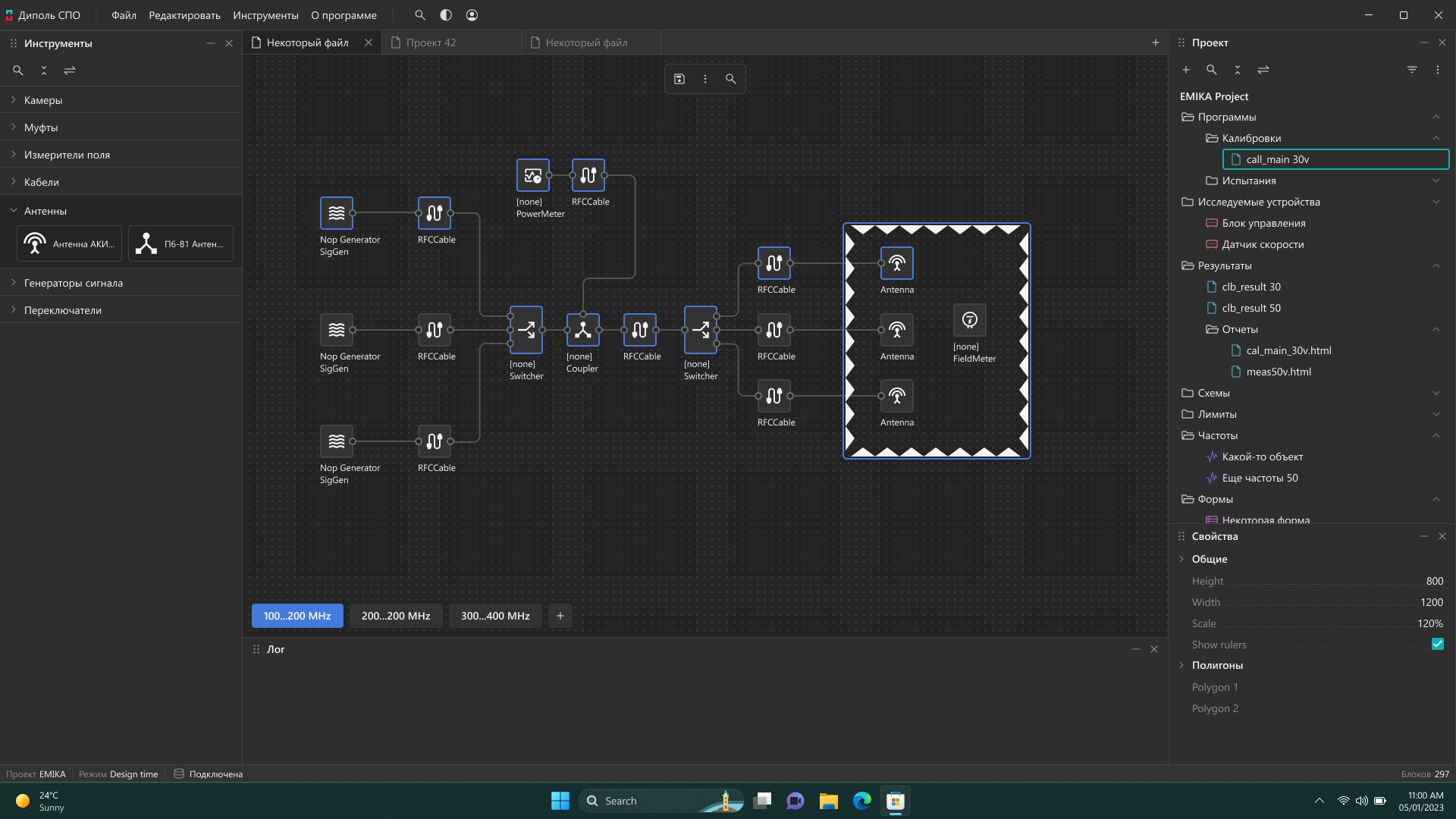The width and height of the screenshot is (1456, 819).
Task: Toggle Show rulers checkbox in Properties
Action: click(x=1438, y=644)
